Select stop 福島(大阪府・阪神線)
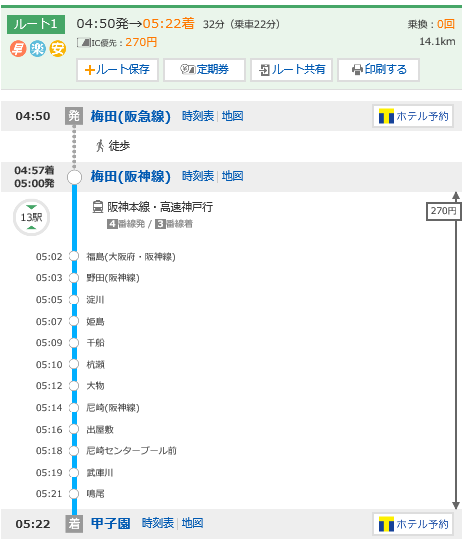Image resolution: width=465 pixels, height=545 pixels. click(x=131, y=257)
